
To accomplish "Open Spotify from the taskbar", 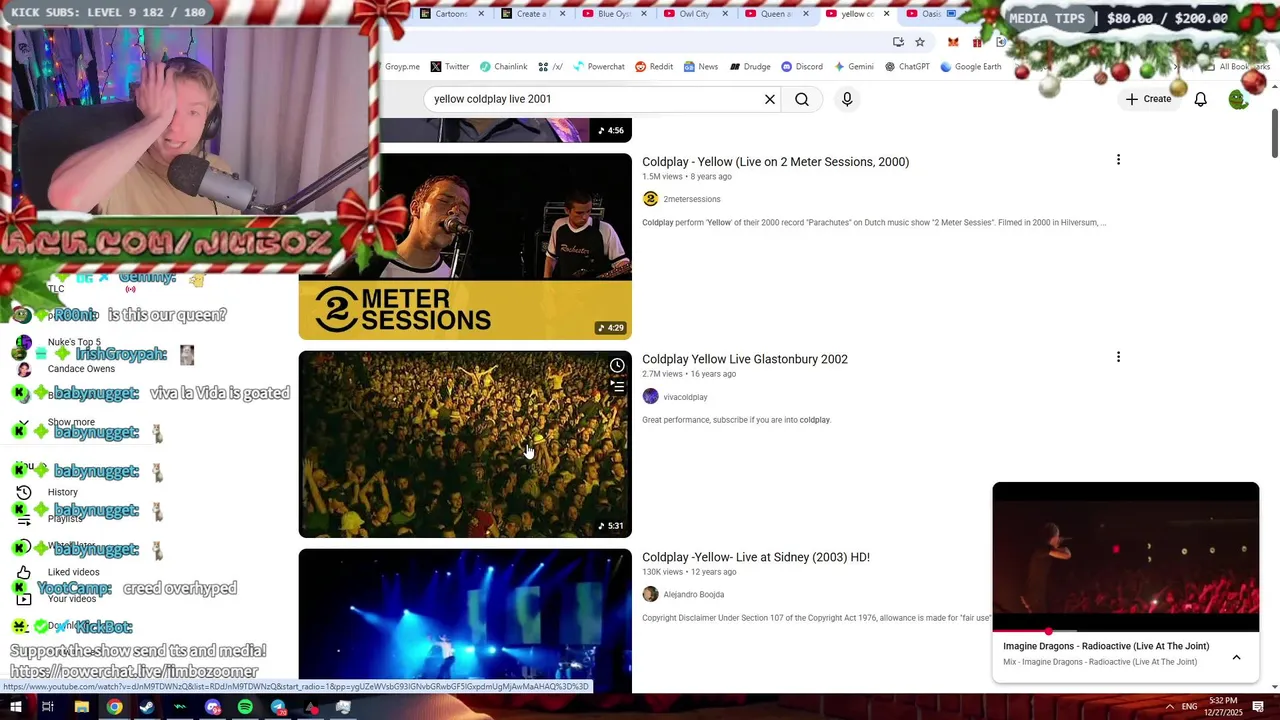I will [x=245, y=707].
